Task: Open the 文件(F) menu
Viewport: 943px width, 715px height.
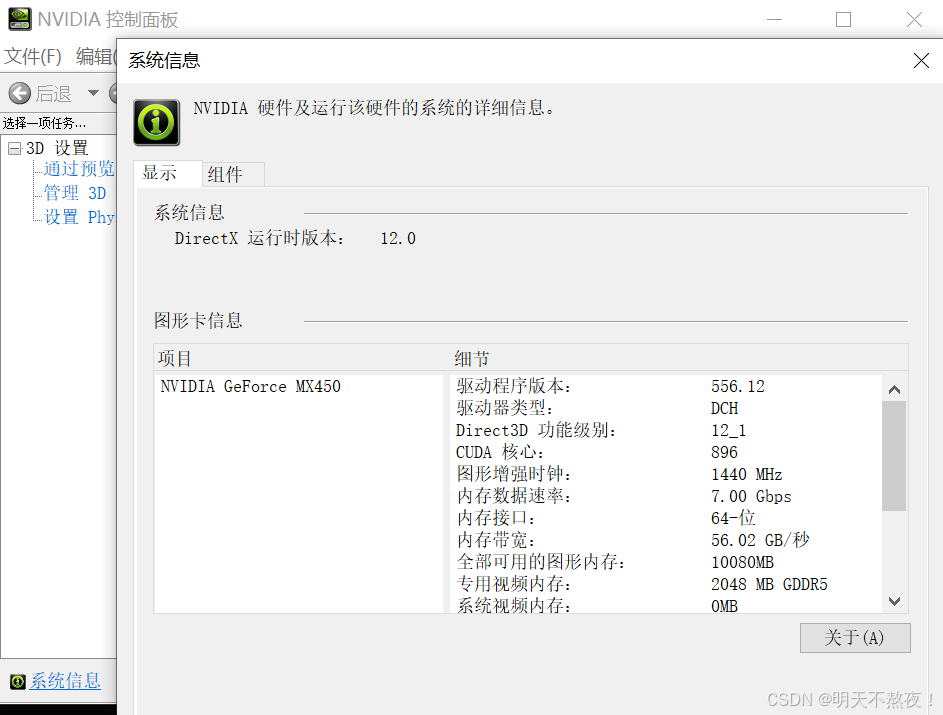Action: [x=33, y=57]
